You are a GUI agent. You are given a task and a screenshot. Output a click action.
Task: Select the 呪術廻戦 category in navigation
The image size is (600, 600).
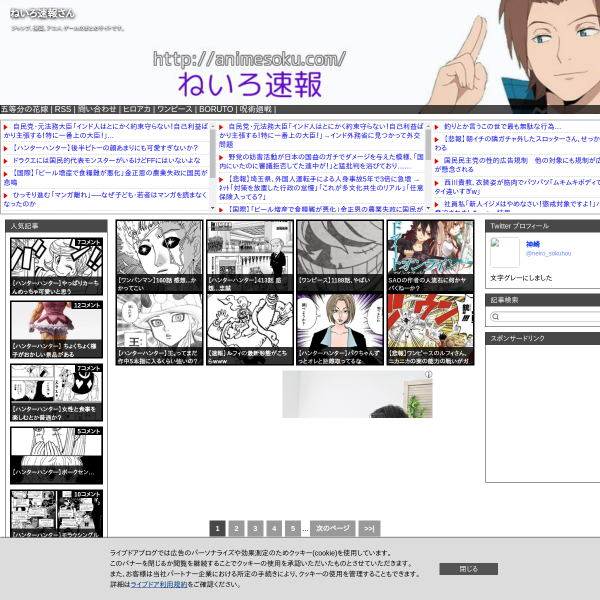tap(256, 109)
